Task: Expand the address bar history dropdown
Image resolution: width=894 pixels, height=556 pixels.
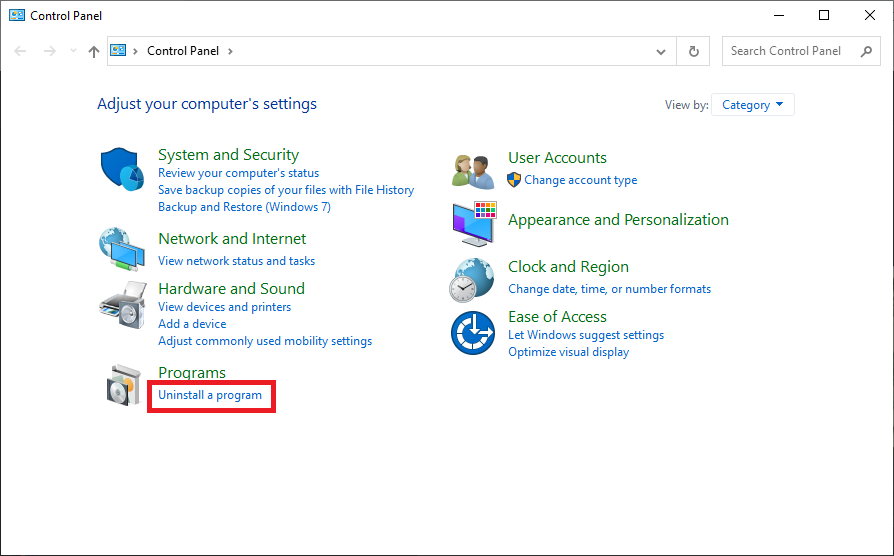Action: (x=661, y=51)
